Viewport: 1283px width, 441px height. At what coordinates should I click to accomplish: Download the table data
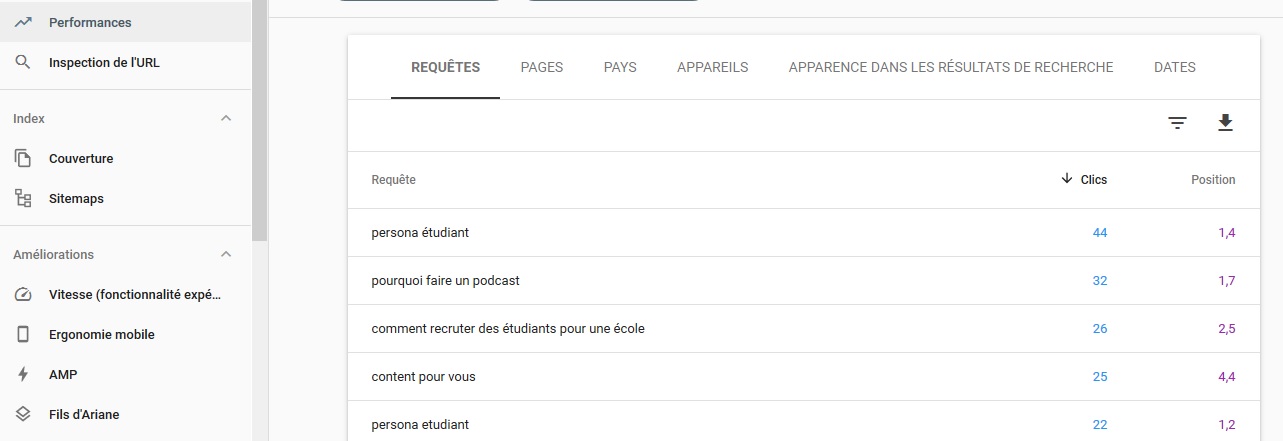click(x=1225, y=123)
